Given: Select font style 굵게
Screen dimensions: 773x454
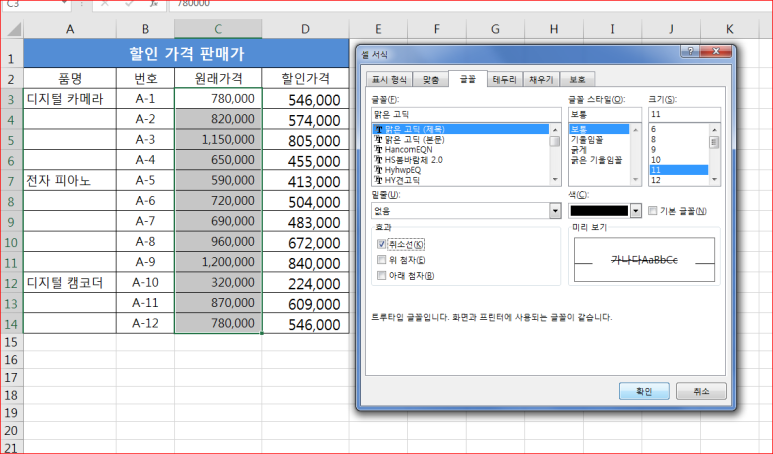Looking at the screenshot, I should pyautogui.click(x=599, y=149).
